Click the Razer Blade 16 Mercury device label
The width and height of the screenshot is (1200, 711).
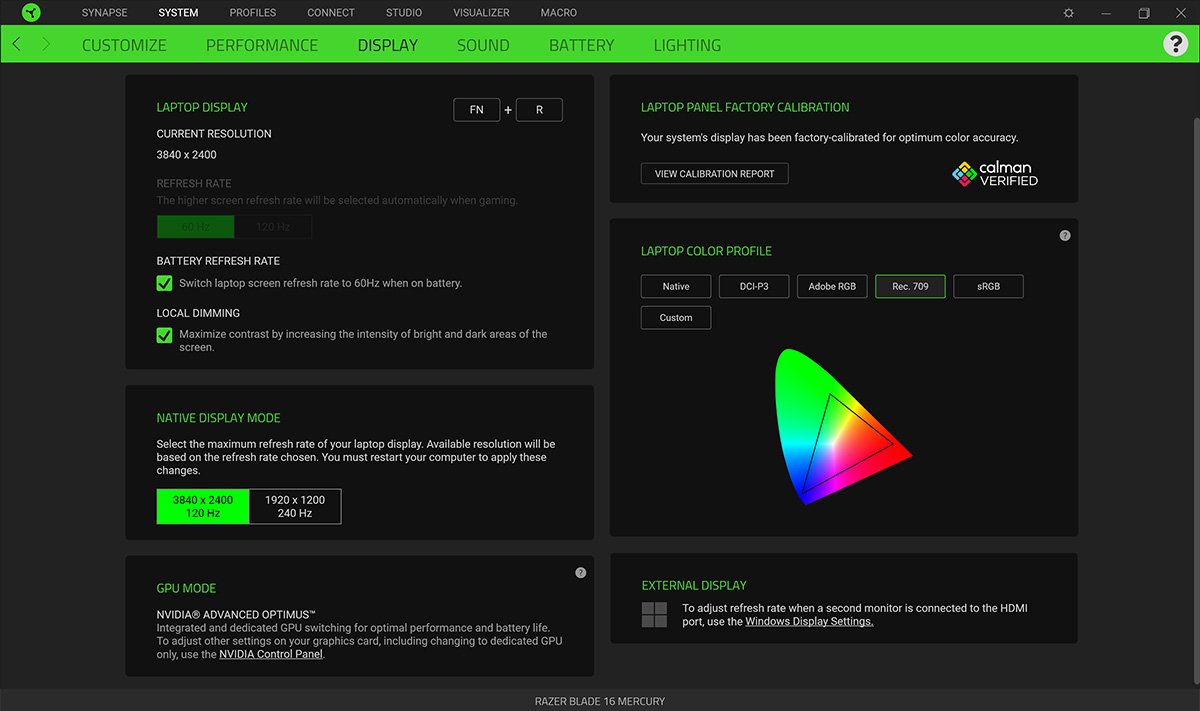[x=600, y=701]
